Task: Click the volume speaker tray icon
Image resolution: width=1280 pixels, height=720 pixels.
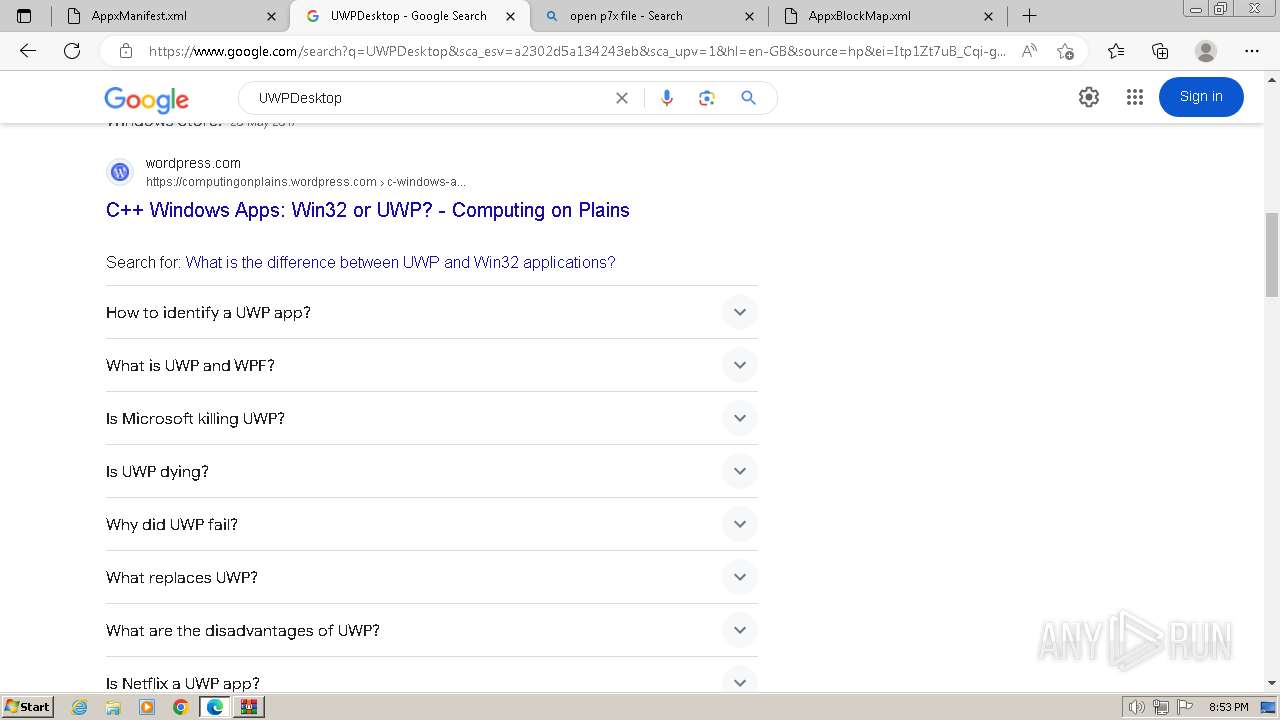Action: (x=1137, y=707)
